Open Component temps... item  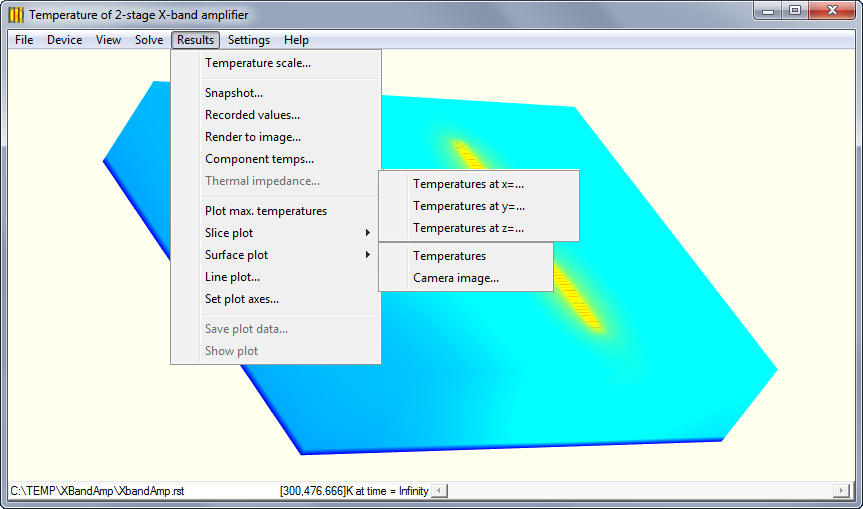point(276,159)
